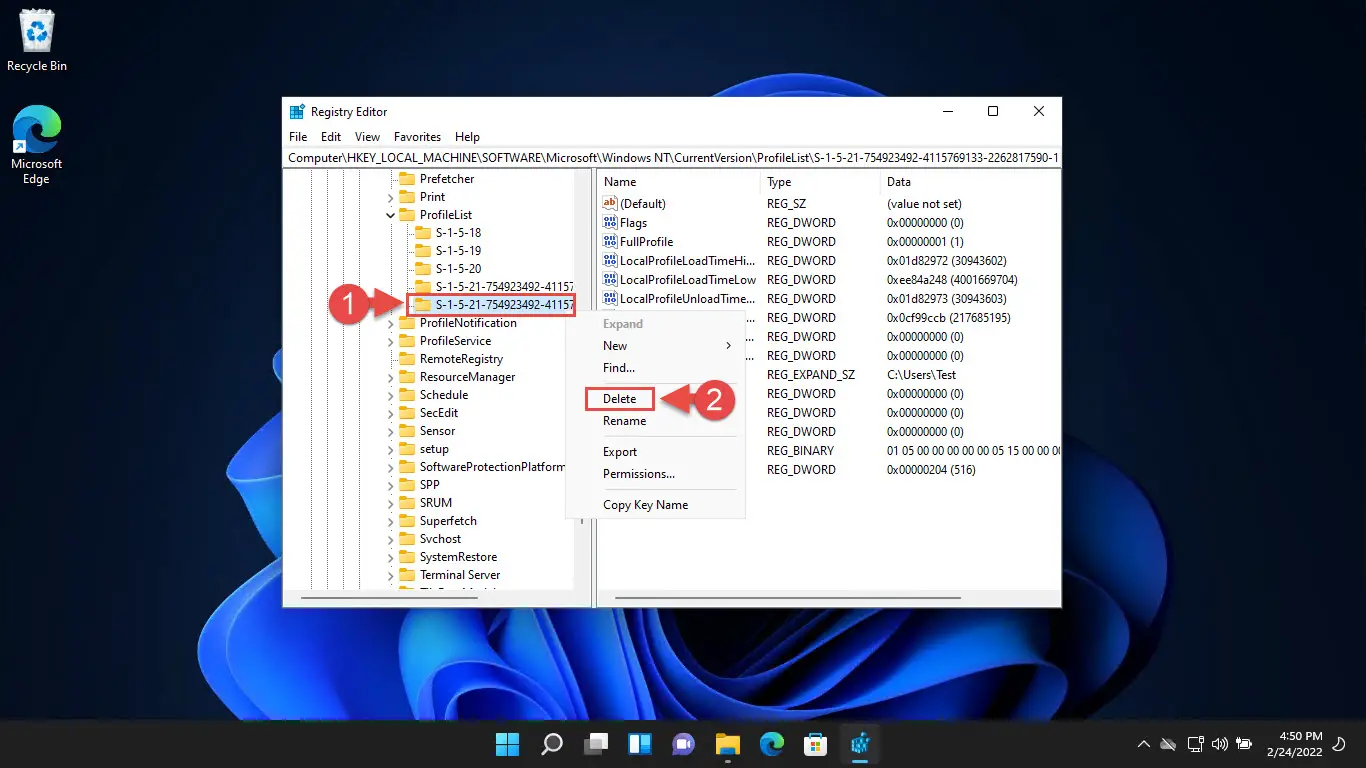Click the Flags DWORD value icon
The height and width of the screenshot is (768, 1366).
coord(610,223)
